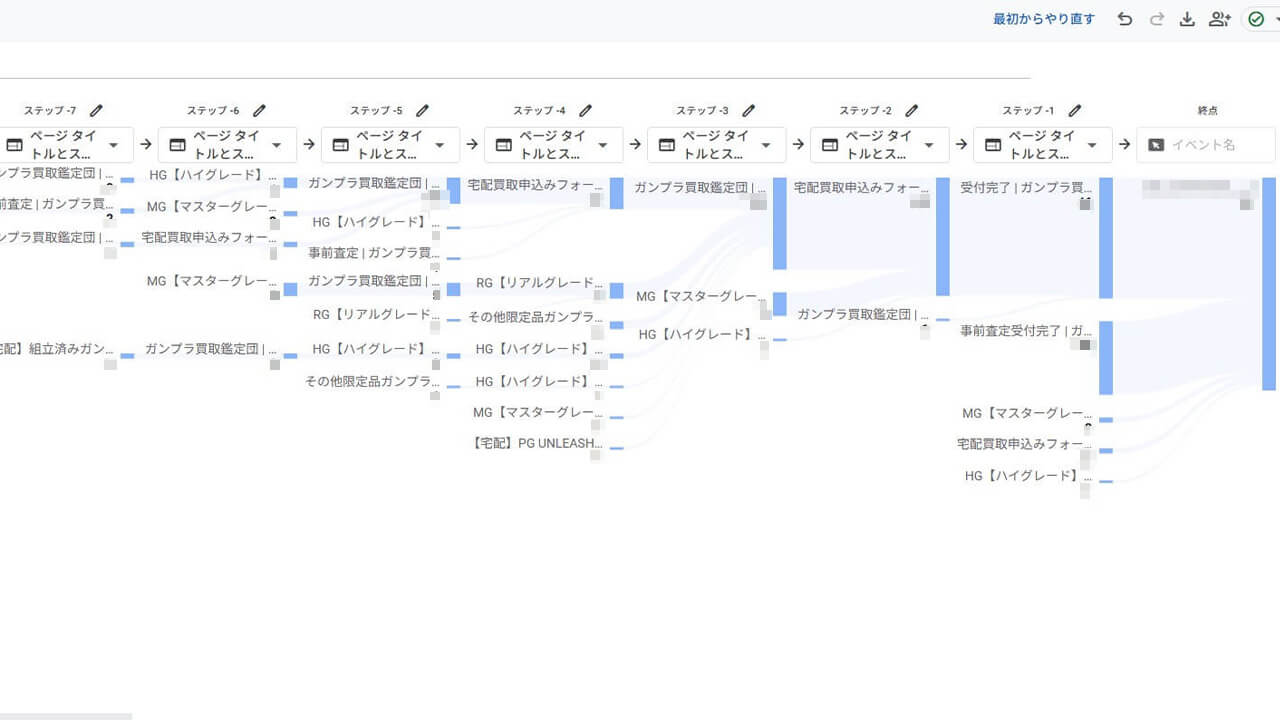Screen dimensions: 1280x720
Task: Click the horizontal scrollbar at bottom
Action: (66, 716)
